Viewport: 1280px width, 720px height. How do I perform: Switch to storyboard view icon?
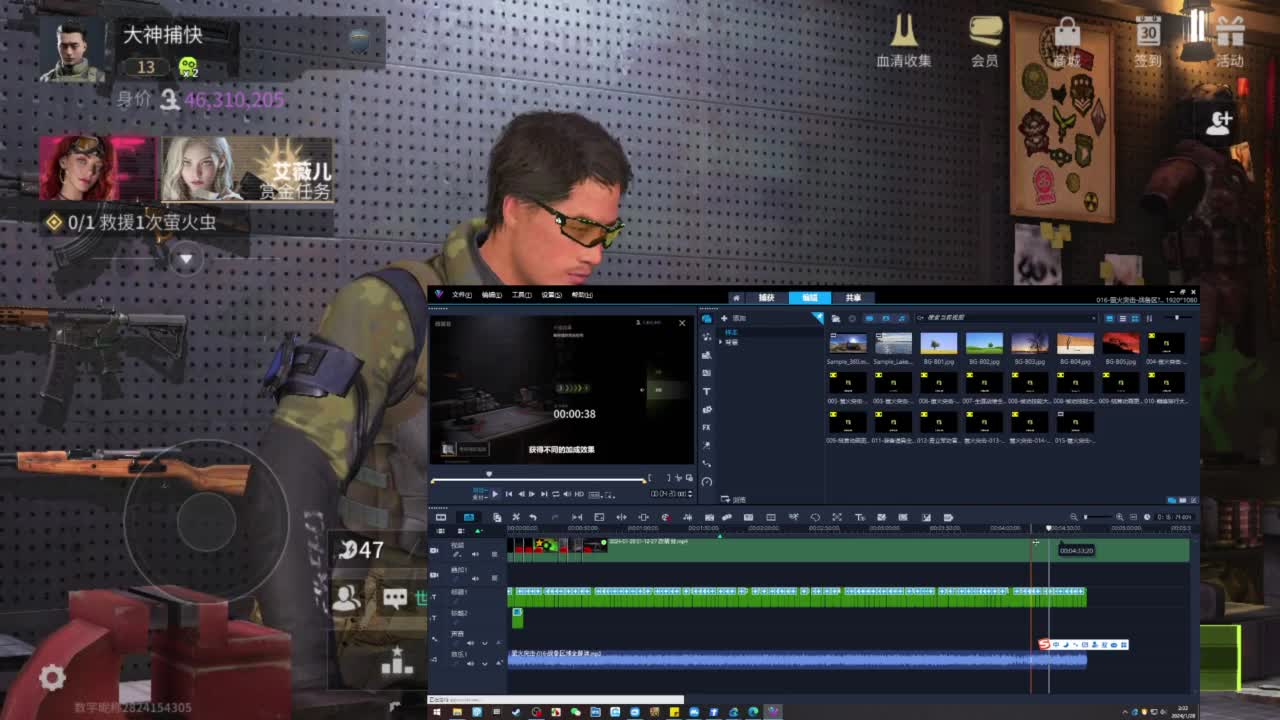pyautogui.click(x=440, y=517)
